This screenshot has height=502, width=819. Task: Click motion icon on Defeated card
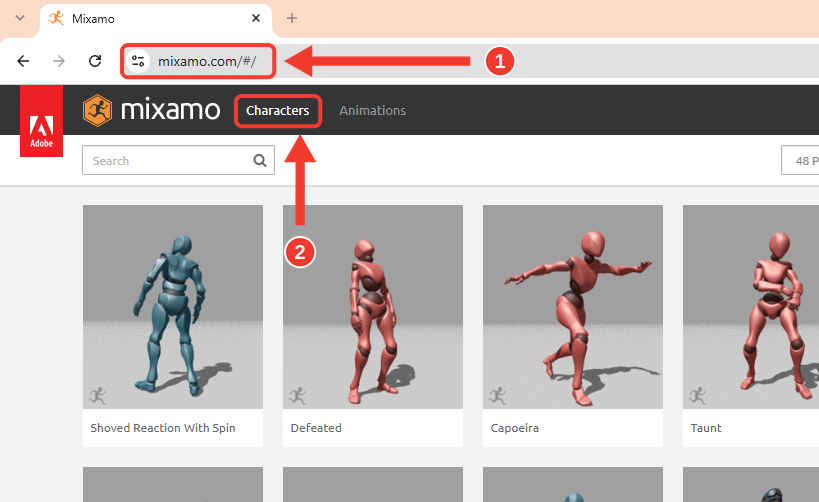coord(298,396)
